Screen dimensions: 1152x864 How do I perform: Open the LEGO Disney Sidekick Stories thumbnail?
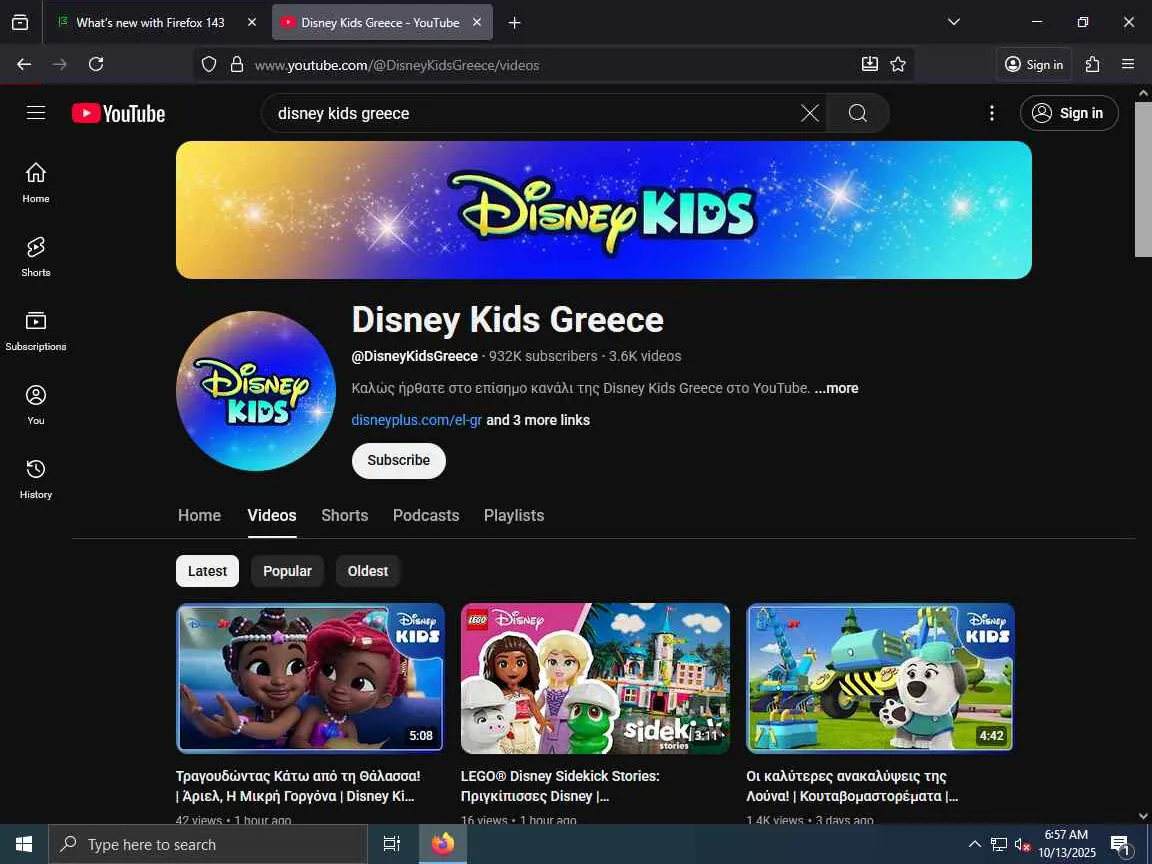(595, 678)
